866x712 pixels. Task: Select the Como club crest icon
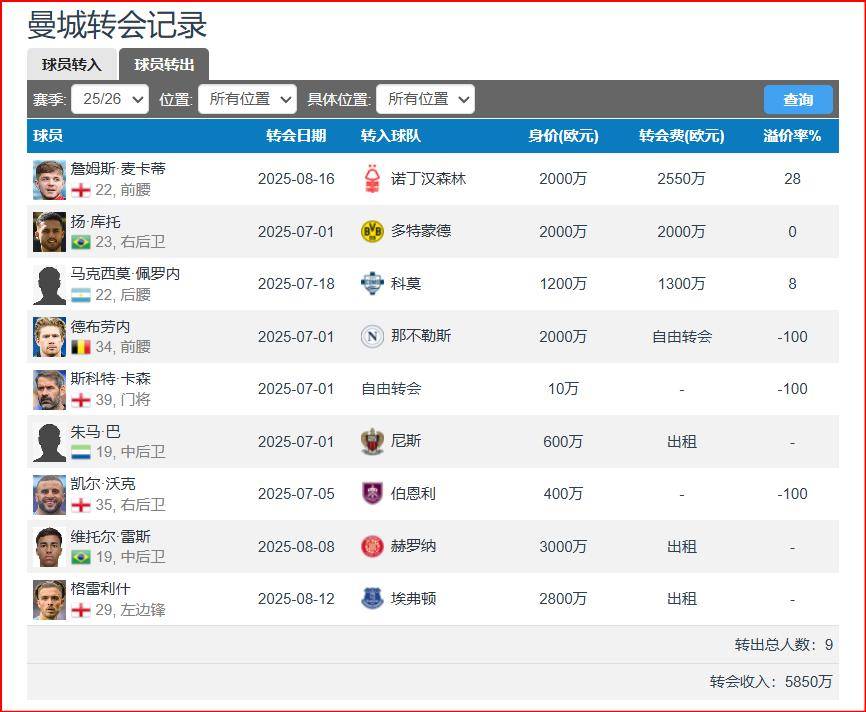(371, 283)
